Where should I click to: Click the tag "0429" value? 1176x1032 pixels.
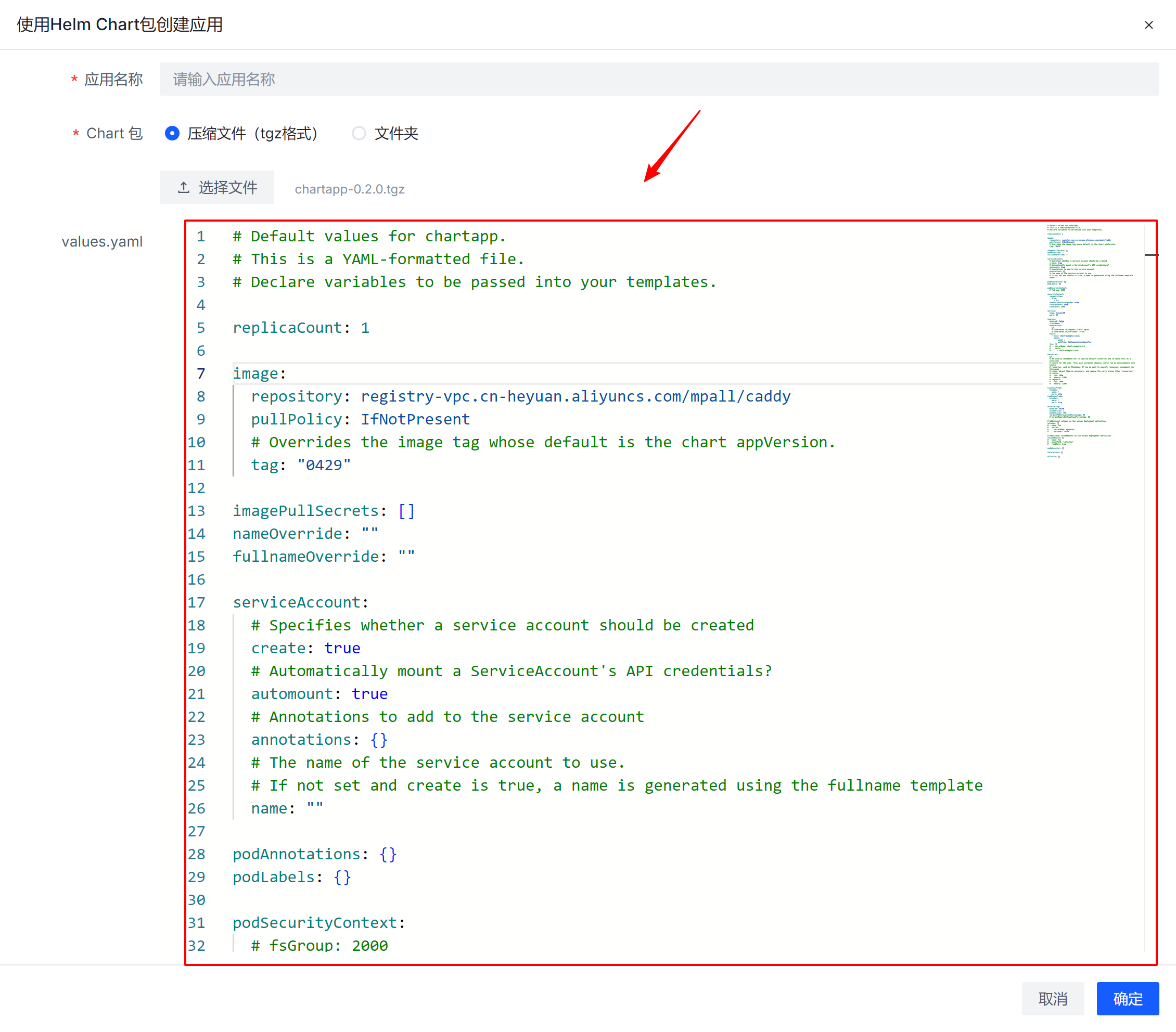tap(324, 466)
